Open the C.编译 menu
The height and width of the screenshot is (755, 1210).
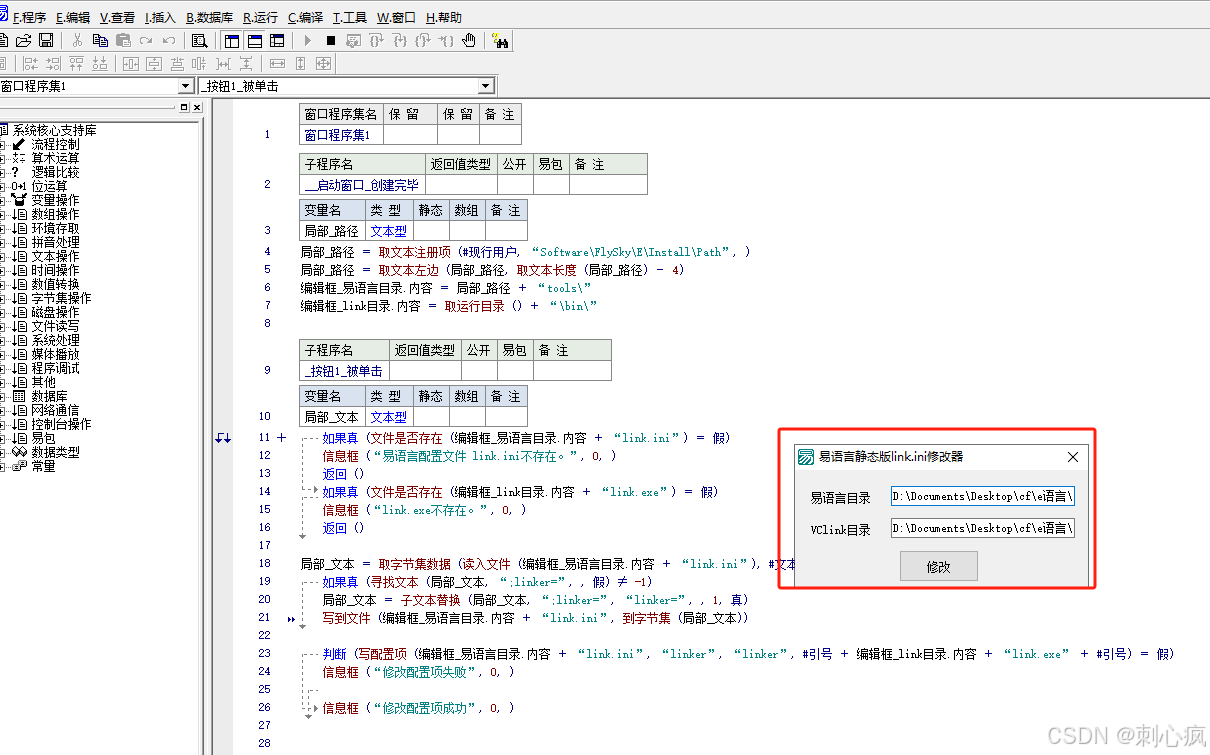tap(306, 17)
